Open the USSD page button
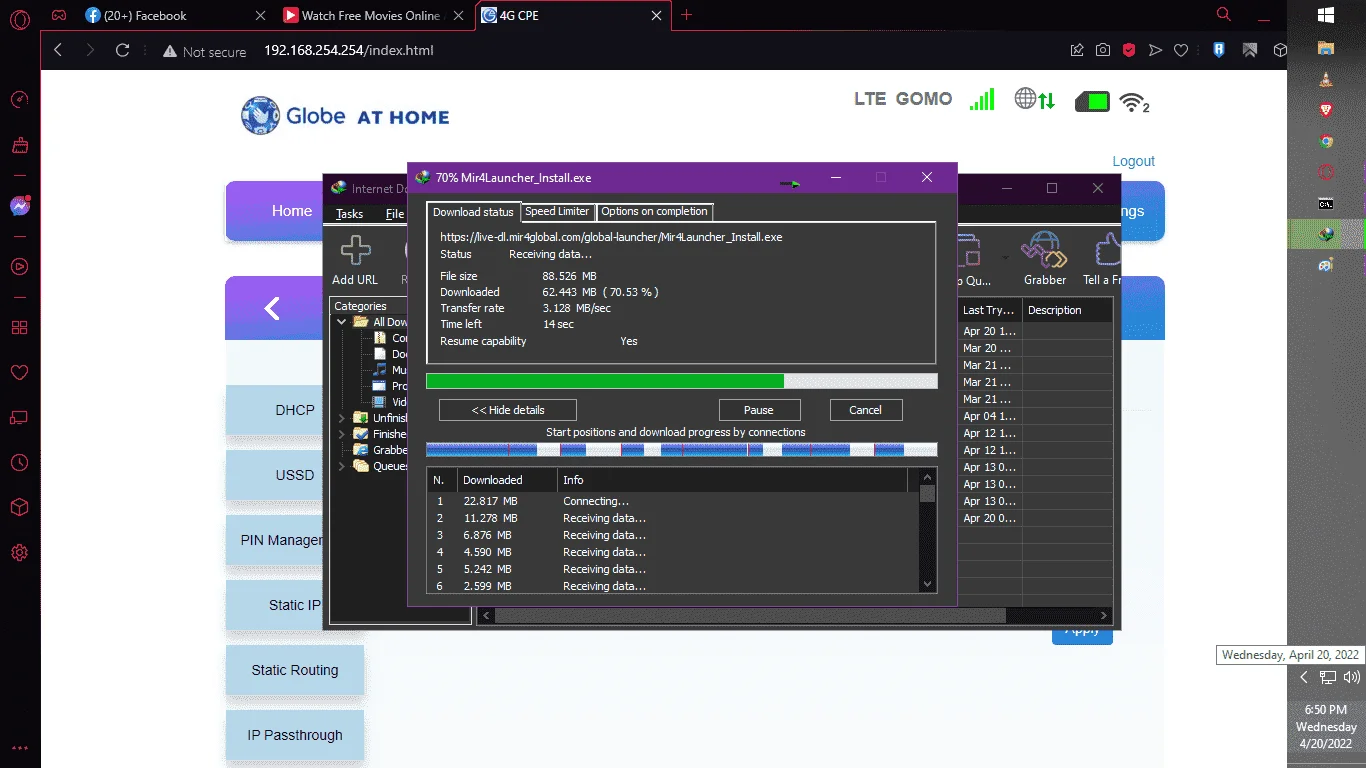The height and width of the screenshot is (768, 1366). [x=295, y=475]
